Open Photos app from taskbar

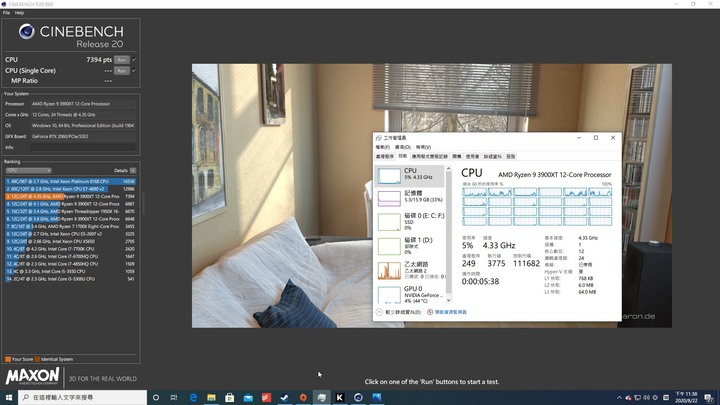pyautogui.click(x=377, y=397)
